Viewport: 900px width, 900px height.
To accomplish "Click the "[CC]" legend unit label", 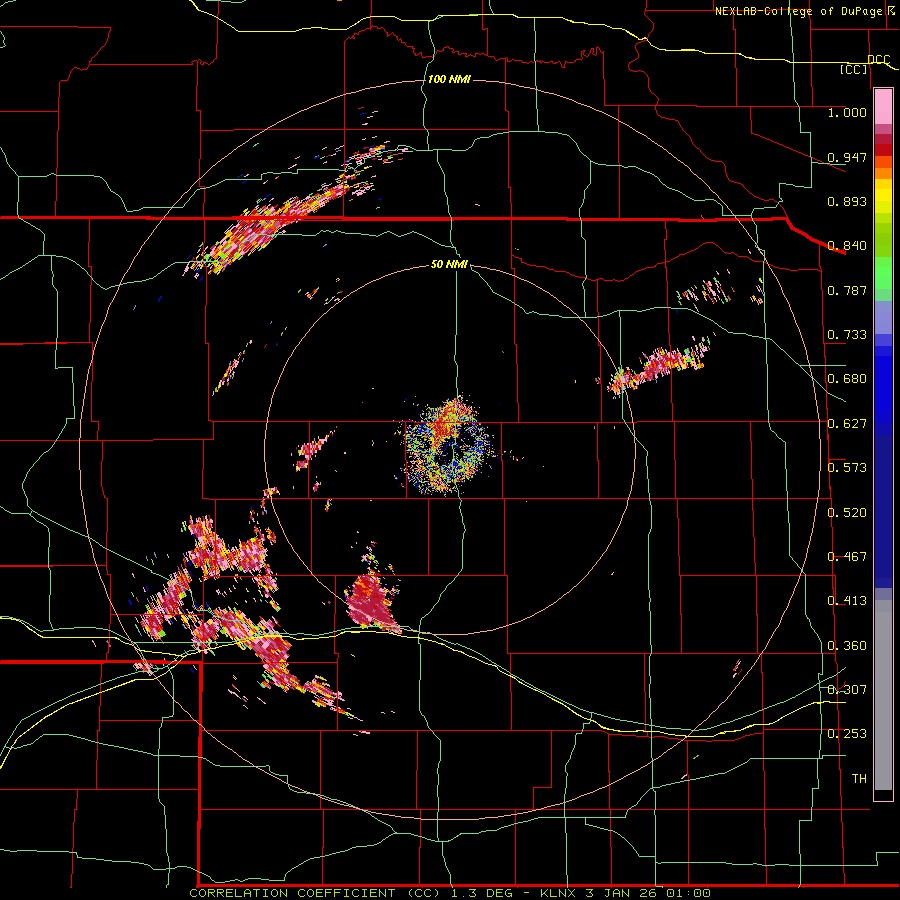I will [x=854, y=69].
